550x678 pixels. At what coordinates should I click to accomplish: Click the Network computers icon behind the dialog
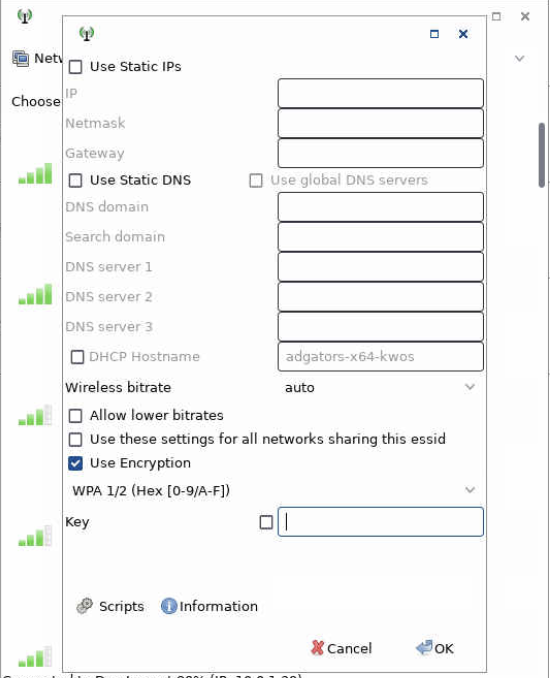coord(20,58)
